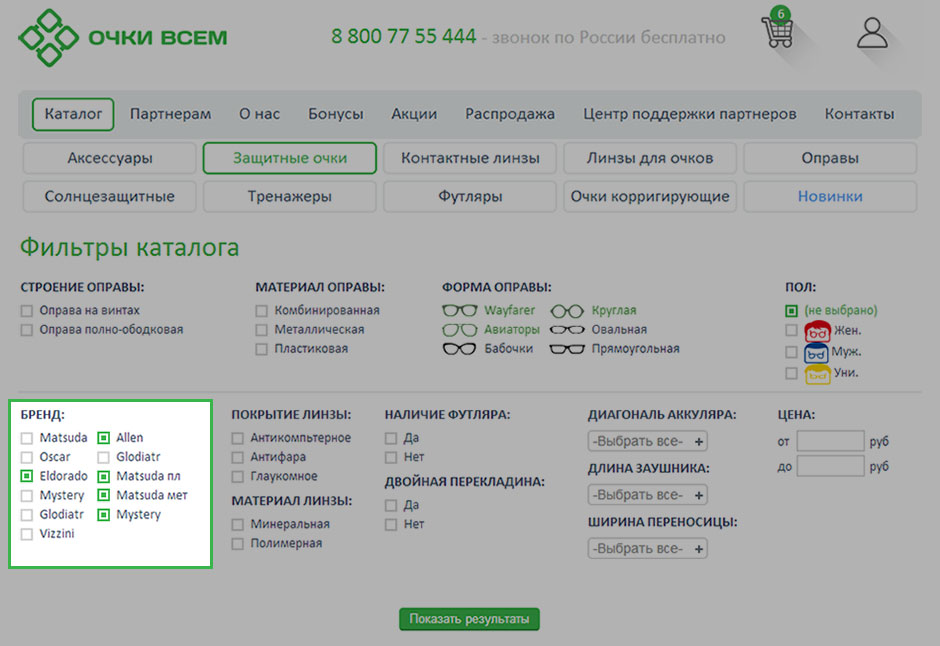Enable the Металлическая frame material checkbox
940x646 pixels.
[262, 330]
